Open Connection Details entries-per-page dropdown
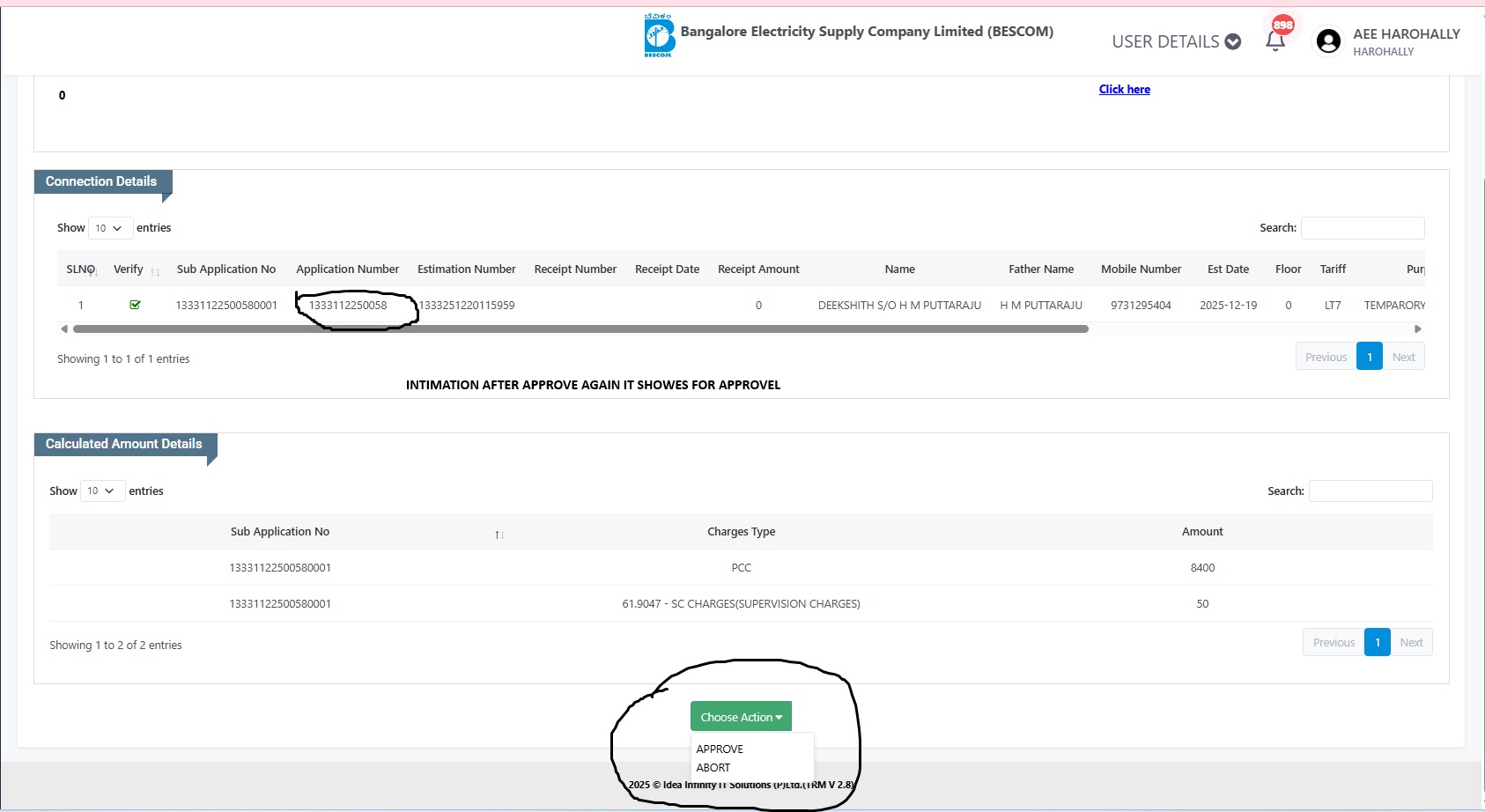This screenshot has width=1485, height=812. pos(110,228)
